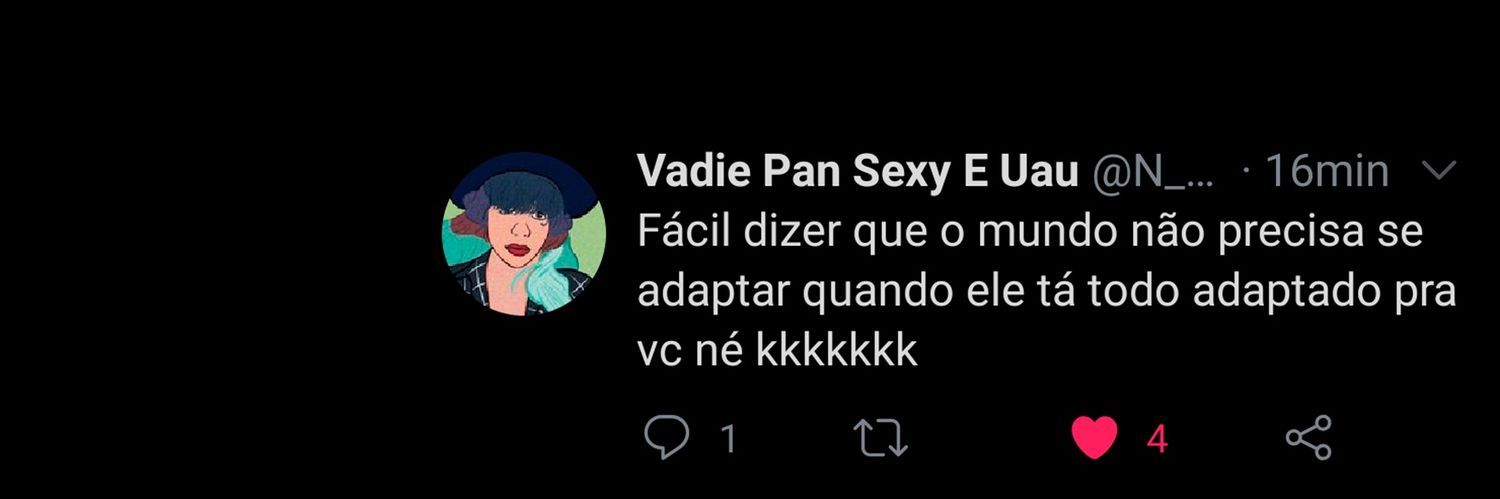Open the reply speech bubble icon
This screenshot has width=1500, height=499.
point(668,437)
